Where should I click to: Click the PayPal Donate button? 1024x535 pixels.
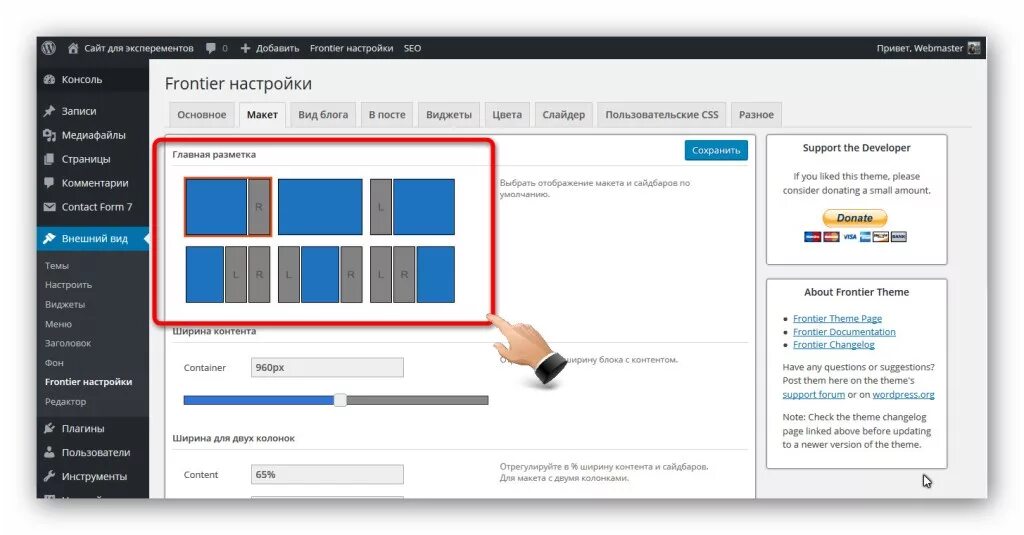point(854,218)
